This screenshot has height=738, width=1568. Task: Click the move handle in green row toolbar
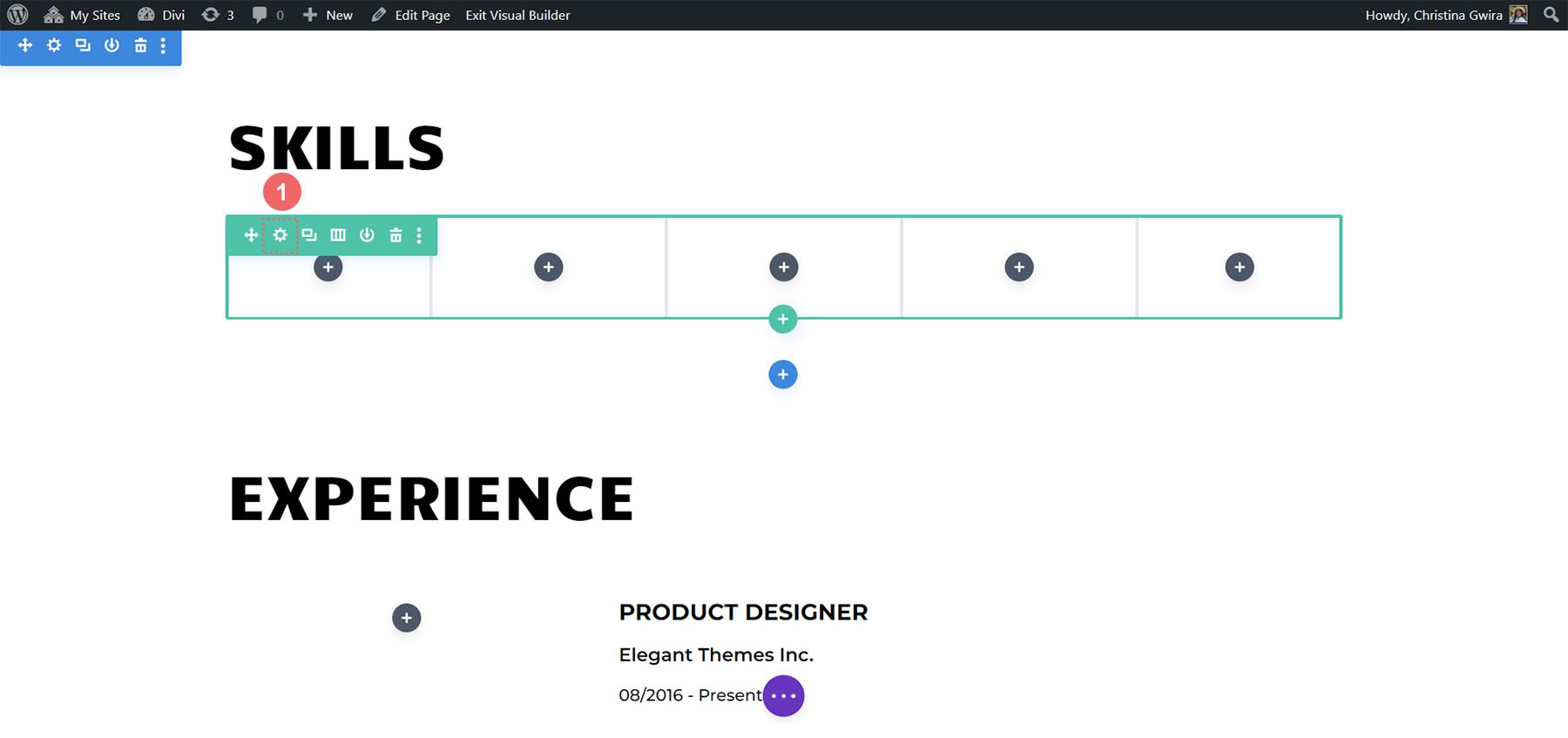(x=251, y=235)
